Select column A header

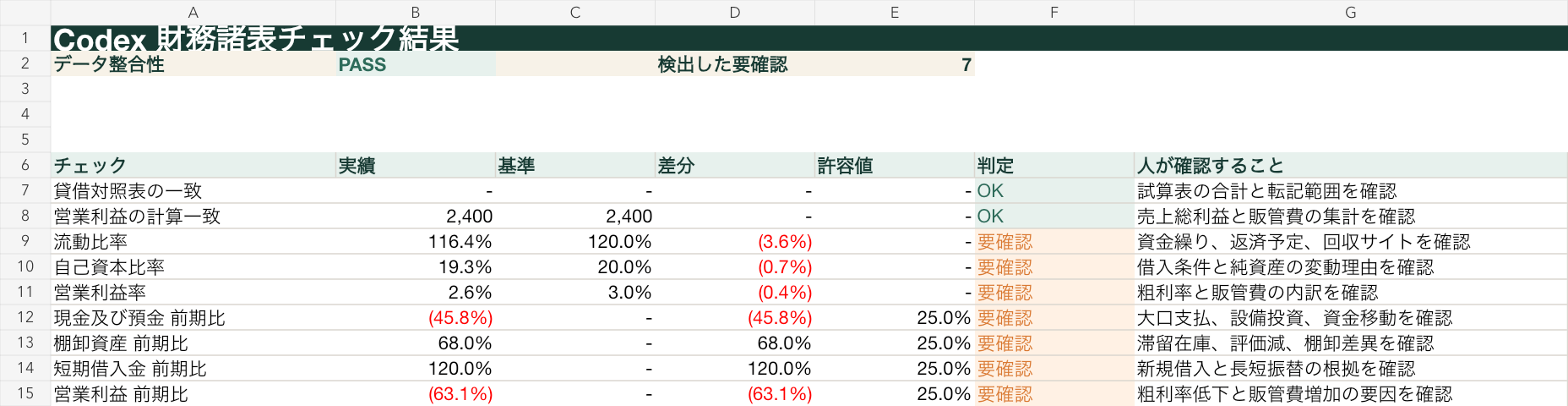tap(193, 13)
